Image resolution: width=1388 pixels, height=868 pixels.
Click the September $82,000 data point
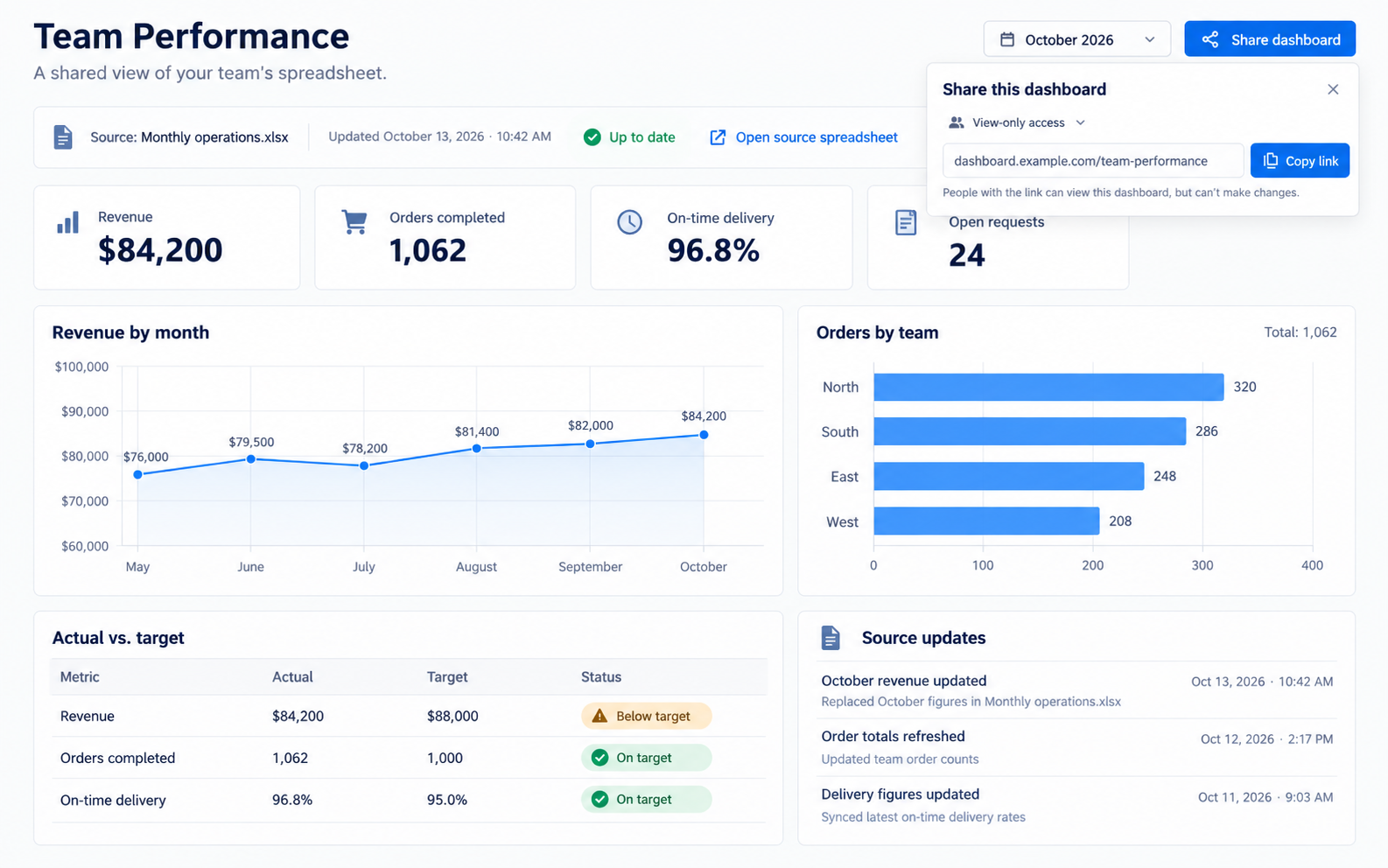[591, 444]
